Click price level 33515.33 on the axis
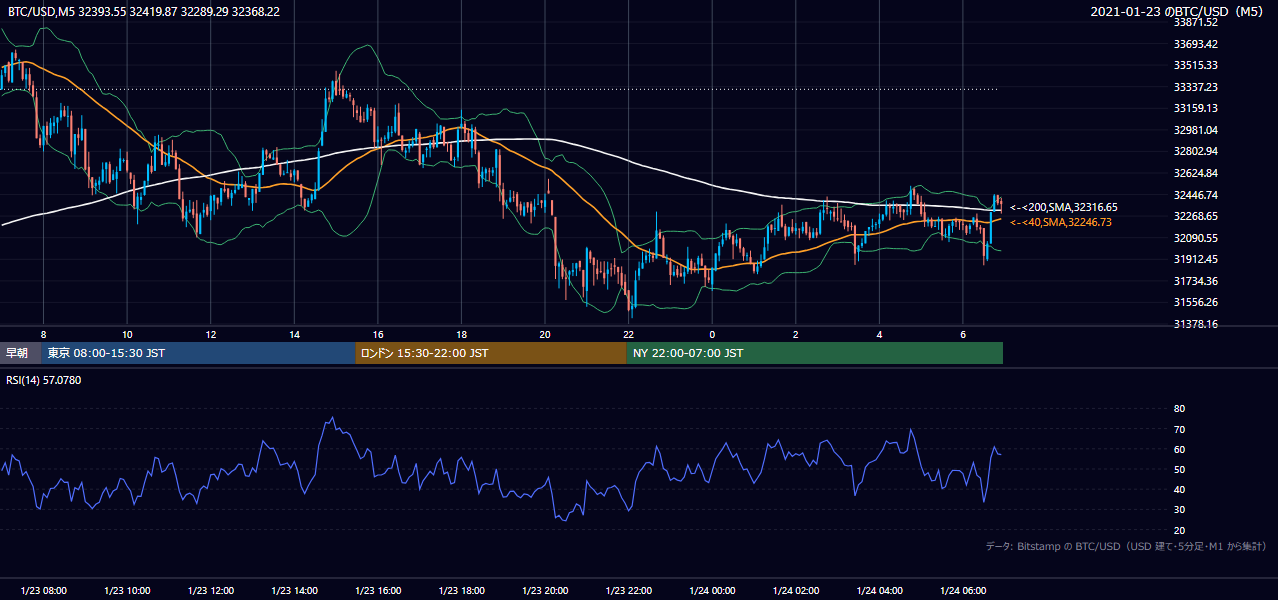Viewport: 1278px width, 600px height. 1195,65
